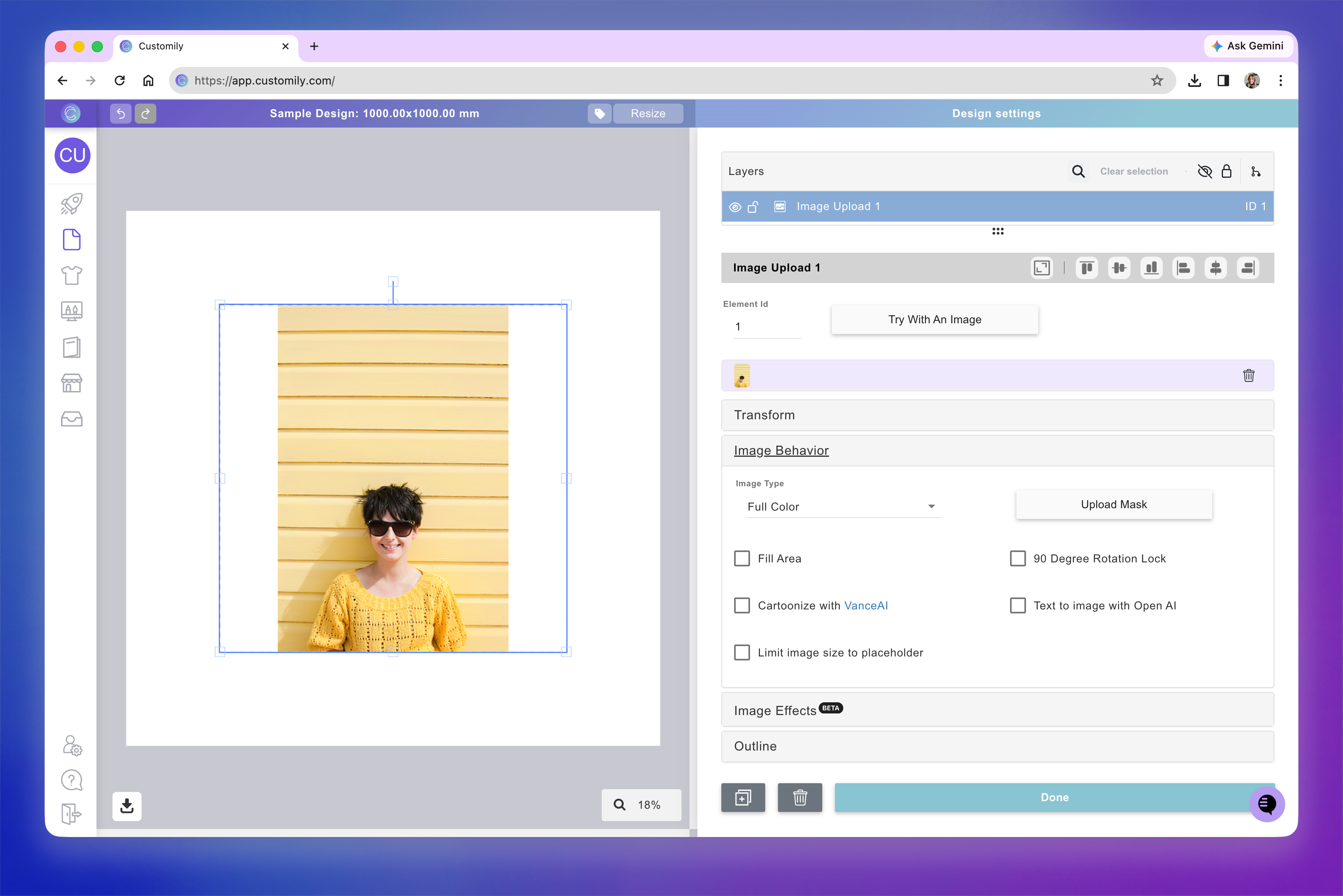The image size is (1343, 896).
Task: Click the Resize button
Action: click(648, 113)
